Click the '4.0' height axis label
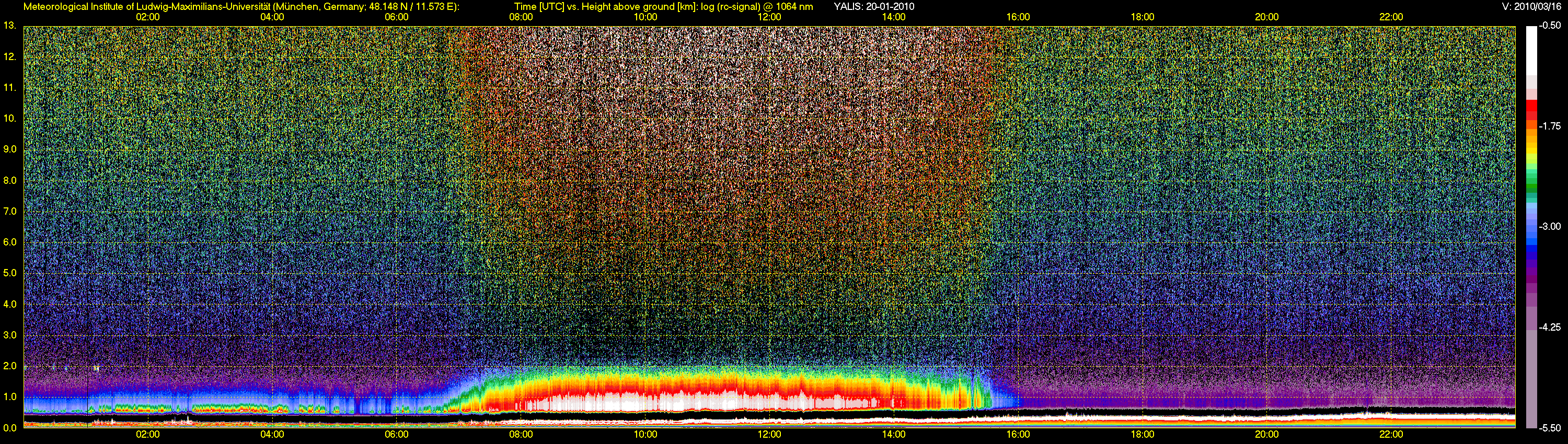The height and width of the screenshot is (444, 1568). click(x=10, y=304)
